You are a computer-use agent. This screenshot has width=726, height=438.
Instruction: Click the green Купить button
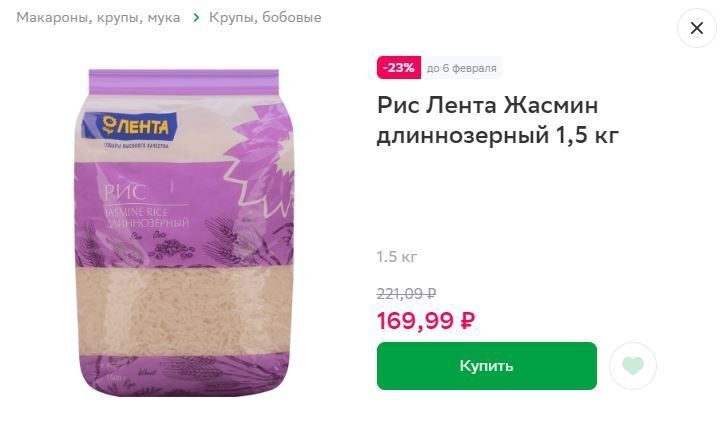click(487, 366)
